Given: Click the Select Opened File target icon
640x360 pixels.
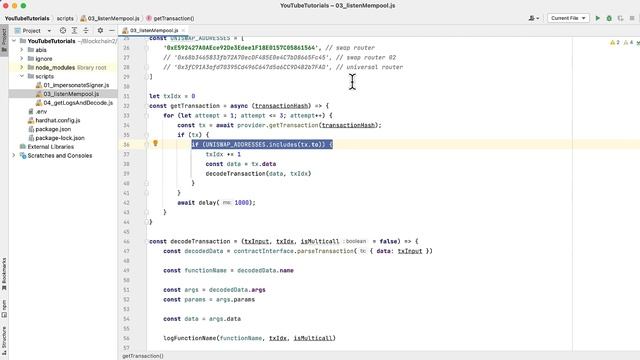Looking at the screenshot, I should point(63,31).
